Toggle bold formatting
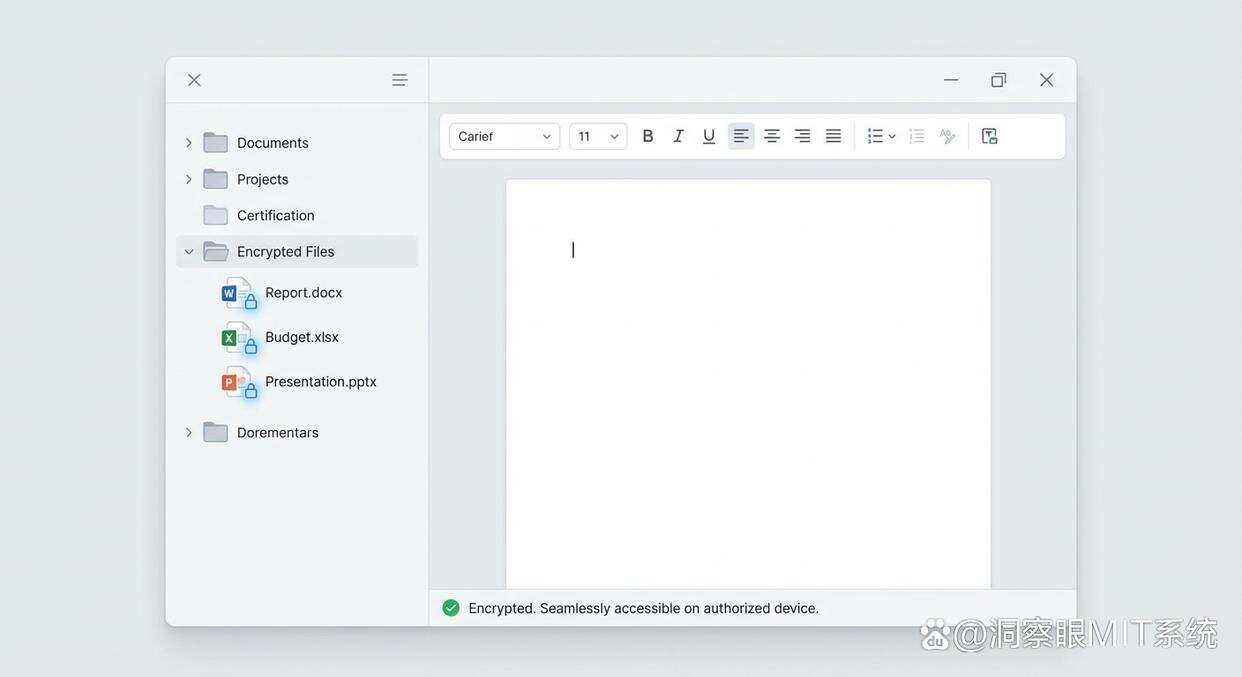The image size is (1242, 677). click(x=648, y=136)
